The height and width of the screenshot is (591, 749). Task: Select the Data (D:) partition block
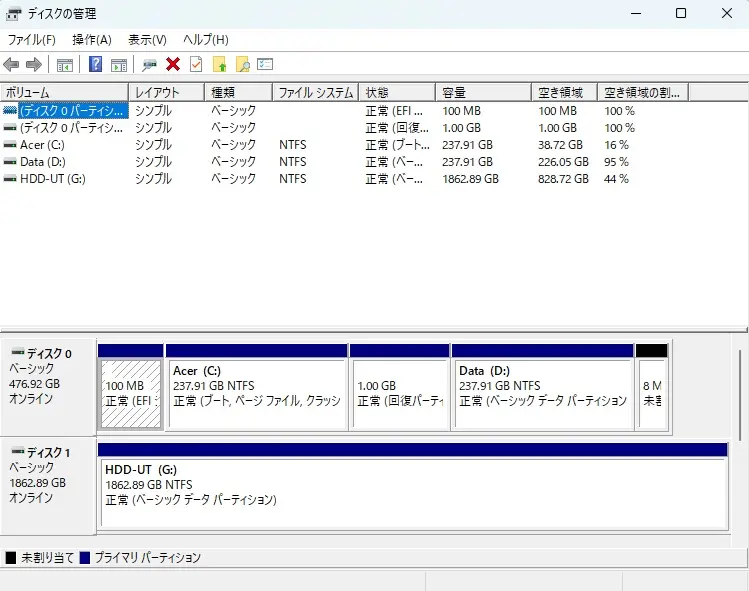tap(543, 387)
